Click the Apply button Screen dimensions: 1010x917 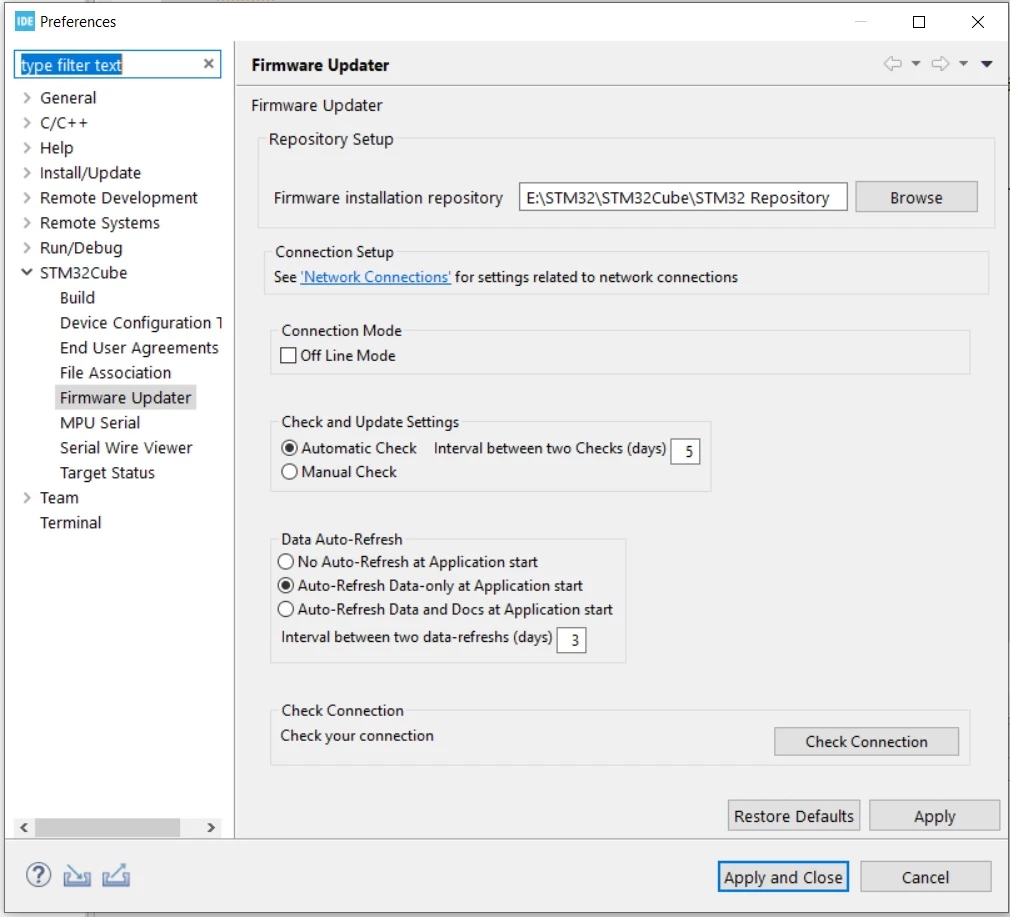934,816
